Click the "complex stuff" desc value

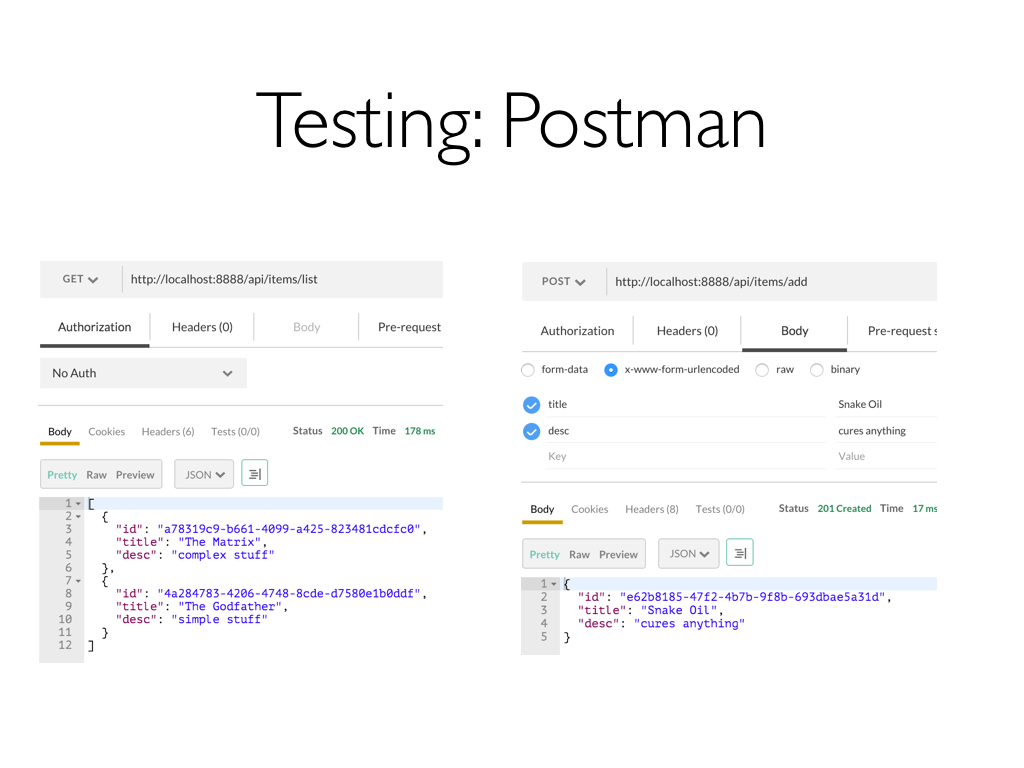point(223,555)
